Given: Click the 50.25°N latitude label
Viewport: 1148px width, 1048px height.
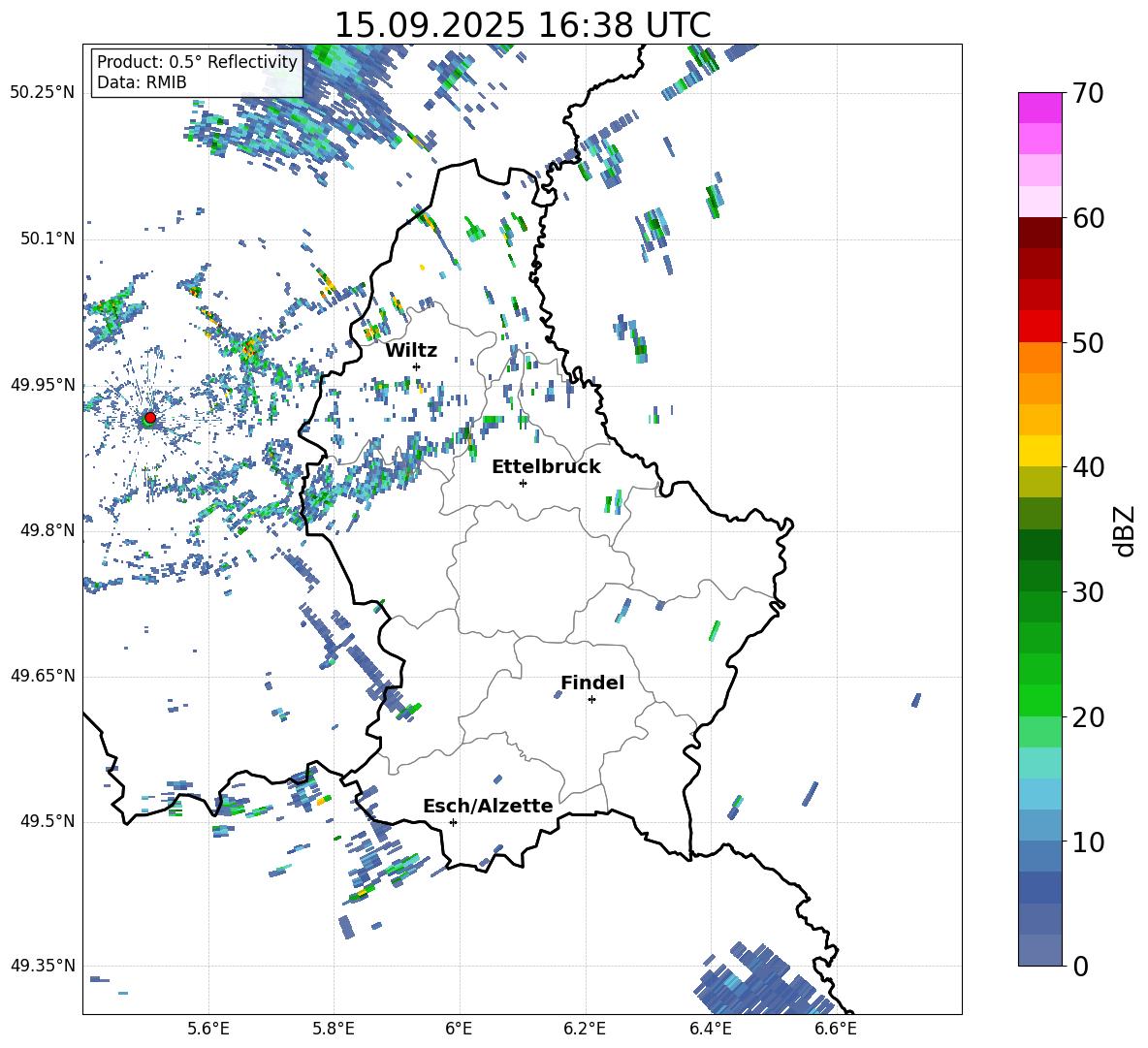Looking at the screenshot, I should coord(43,93).
